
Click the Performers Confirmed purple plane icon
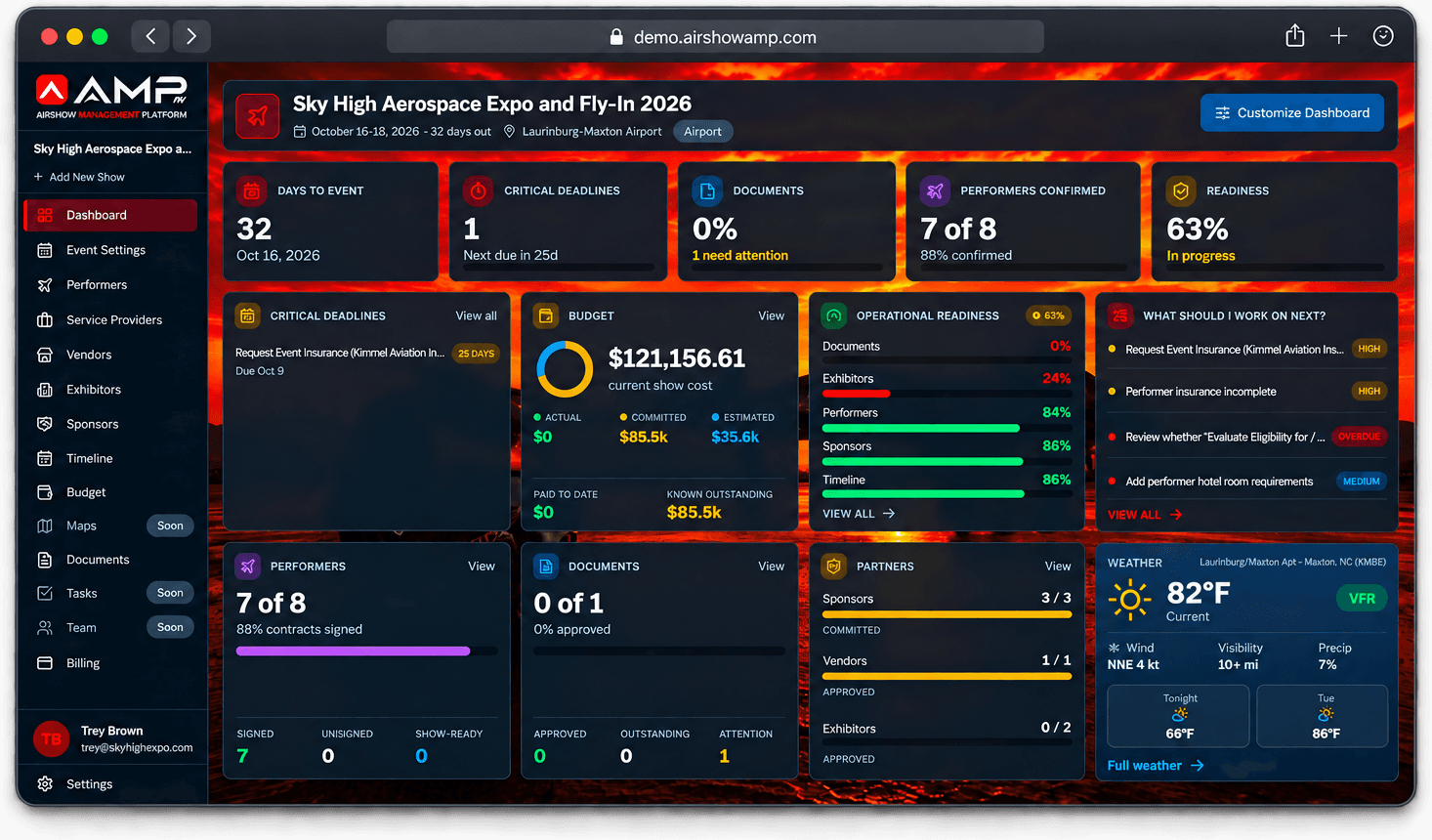click(935, 190)
